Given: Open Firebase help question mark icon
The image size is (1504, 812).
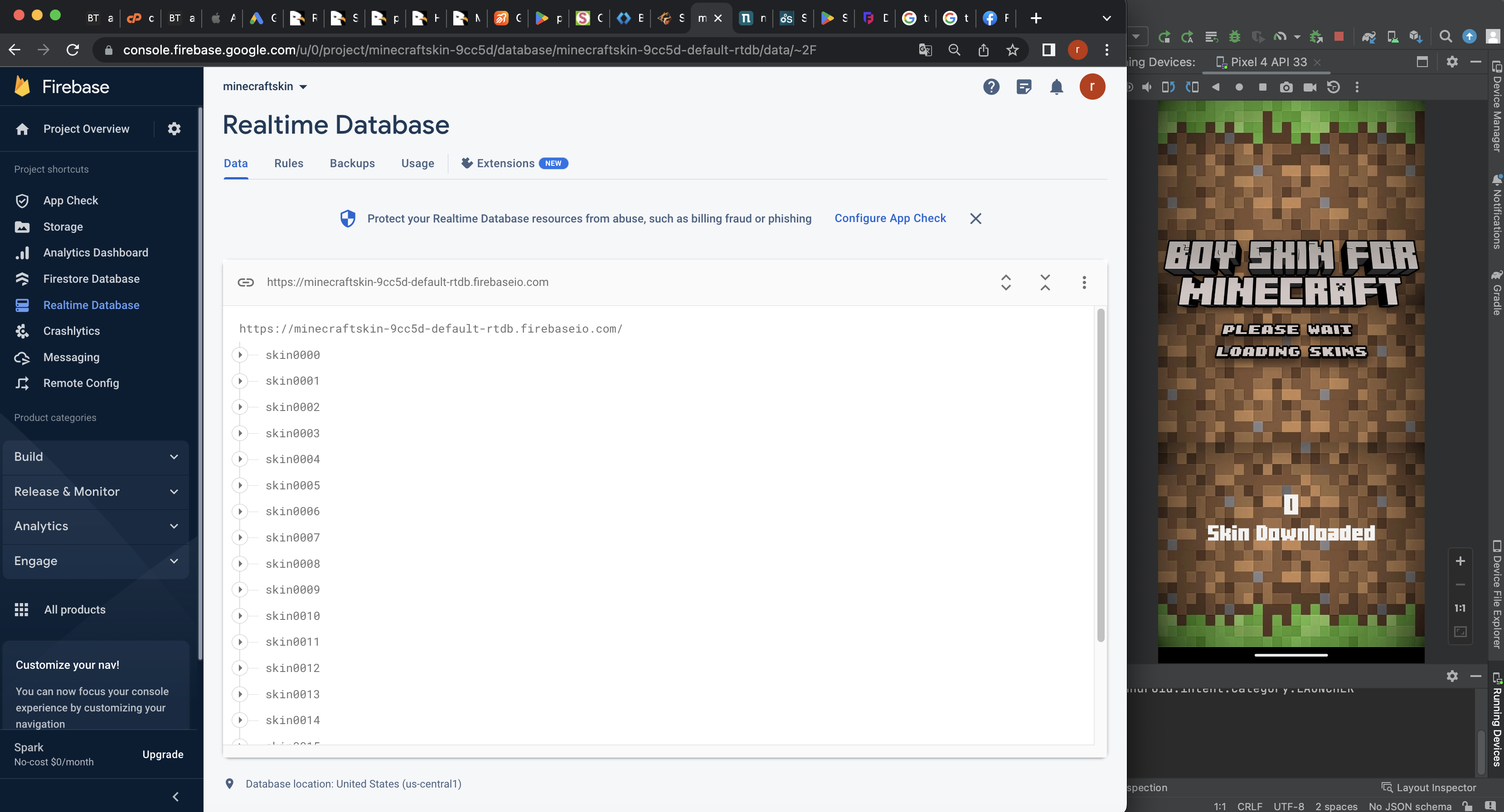Looking at the screenshot, I should tap(991, 87).
